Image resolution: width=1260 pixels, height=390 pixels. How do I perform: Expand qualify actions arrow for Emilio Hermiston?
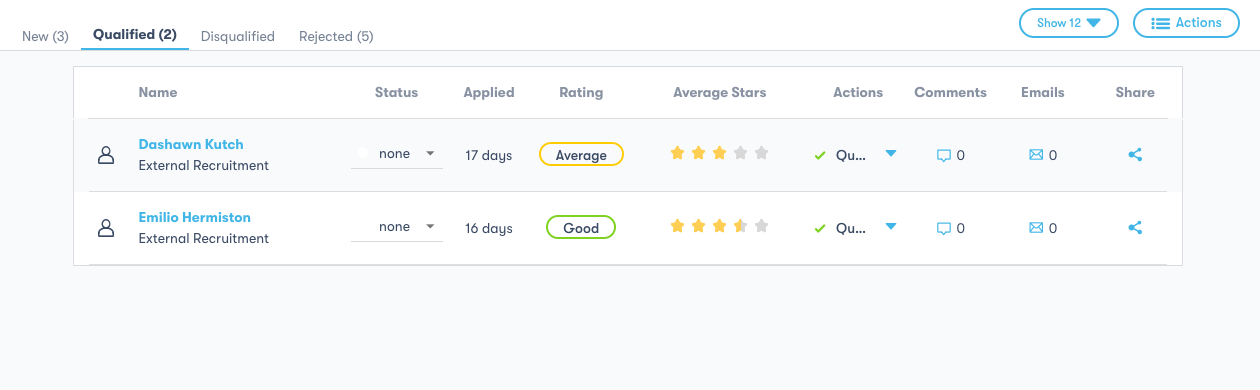[x=891, y=227]
